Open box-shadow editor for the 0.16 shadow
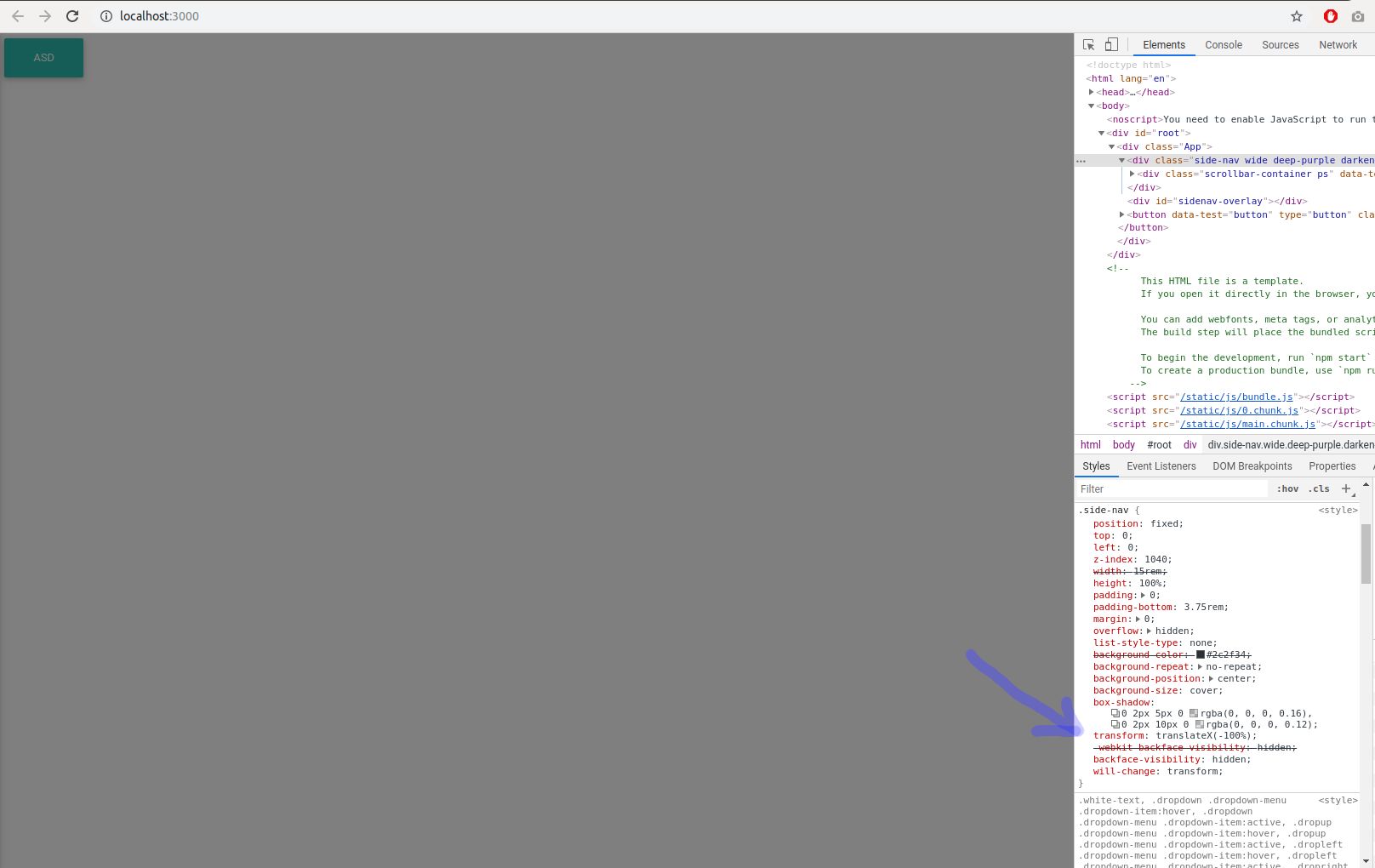This screenshot has height=868, width=1375. (1115, 713)
